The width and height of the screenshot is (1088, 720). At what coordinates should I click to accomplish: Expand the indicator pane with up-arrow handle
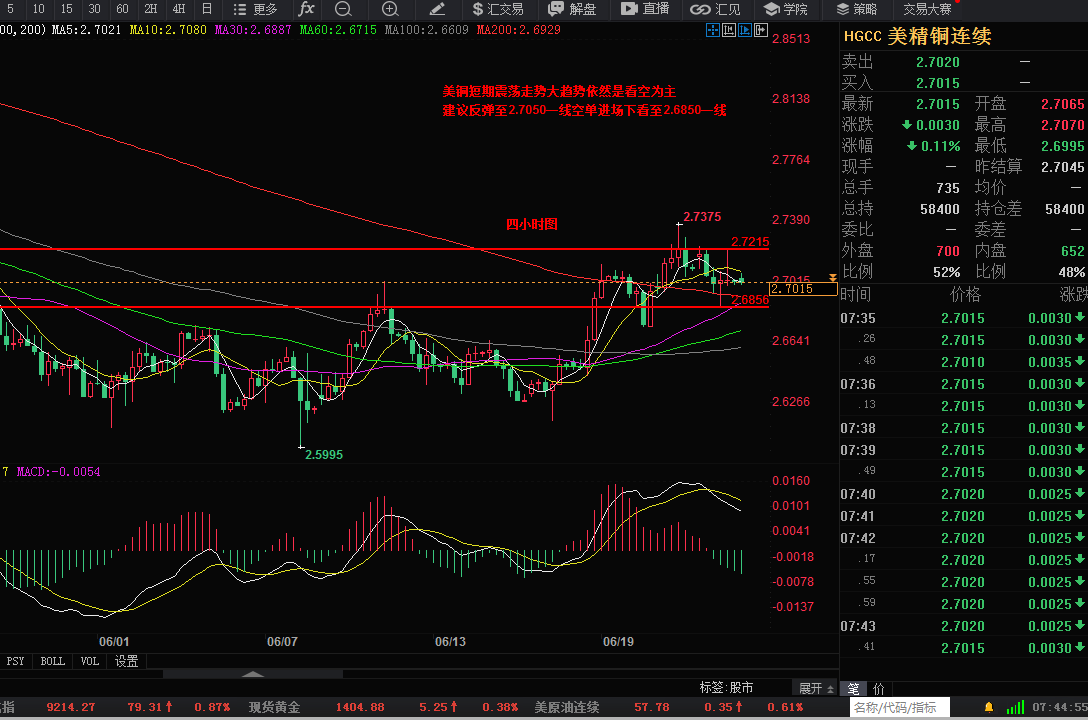(254, 674)
